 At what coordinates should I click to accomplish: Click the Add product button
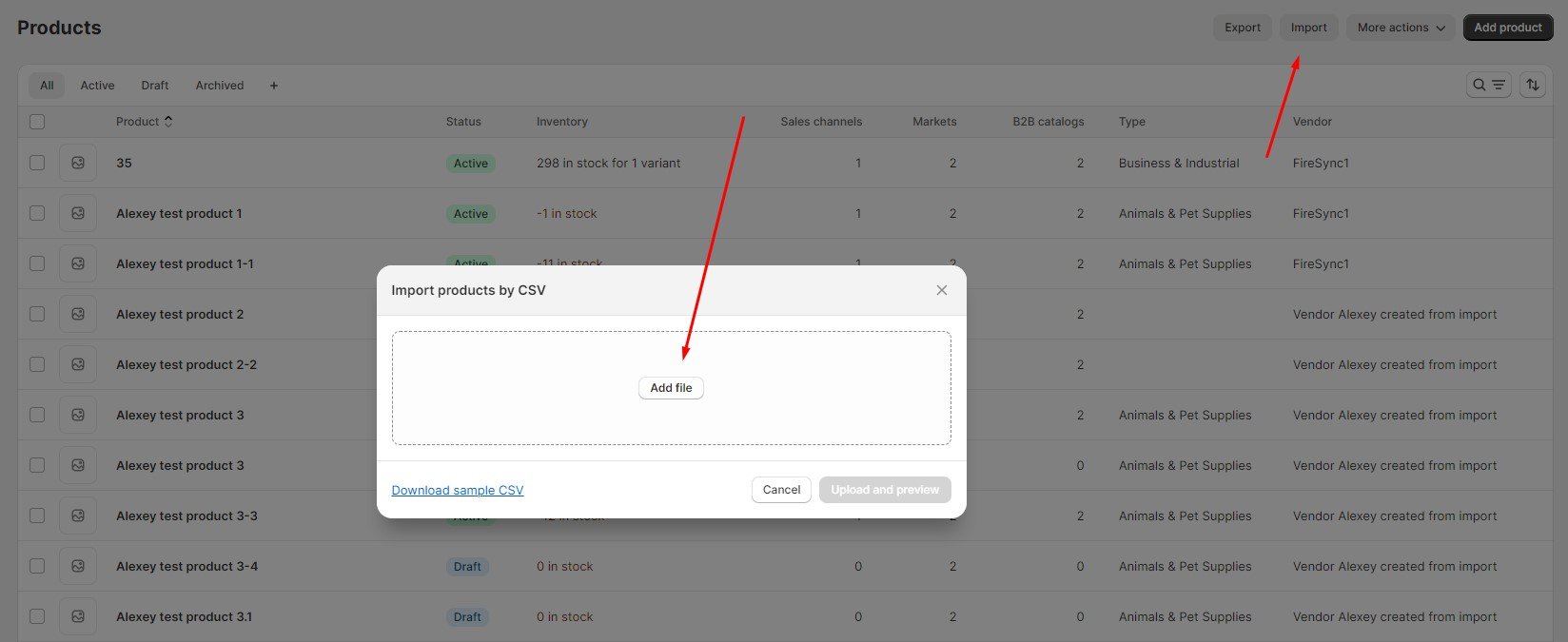tap(1508, 28)
